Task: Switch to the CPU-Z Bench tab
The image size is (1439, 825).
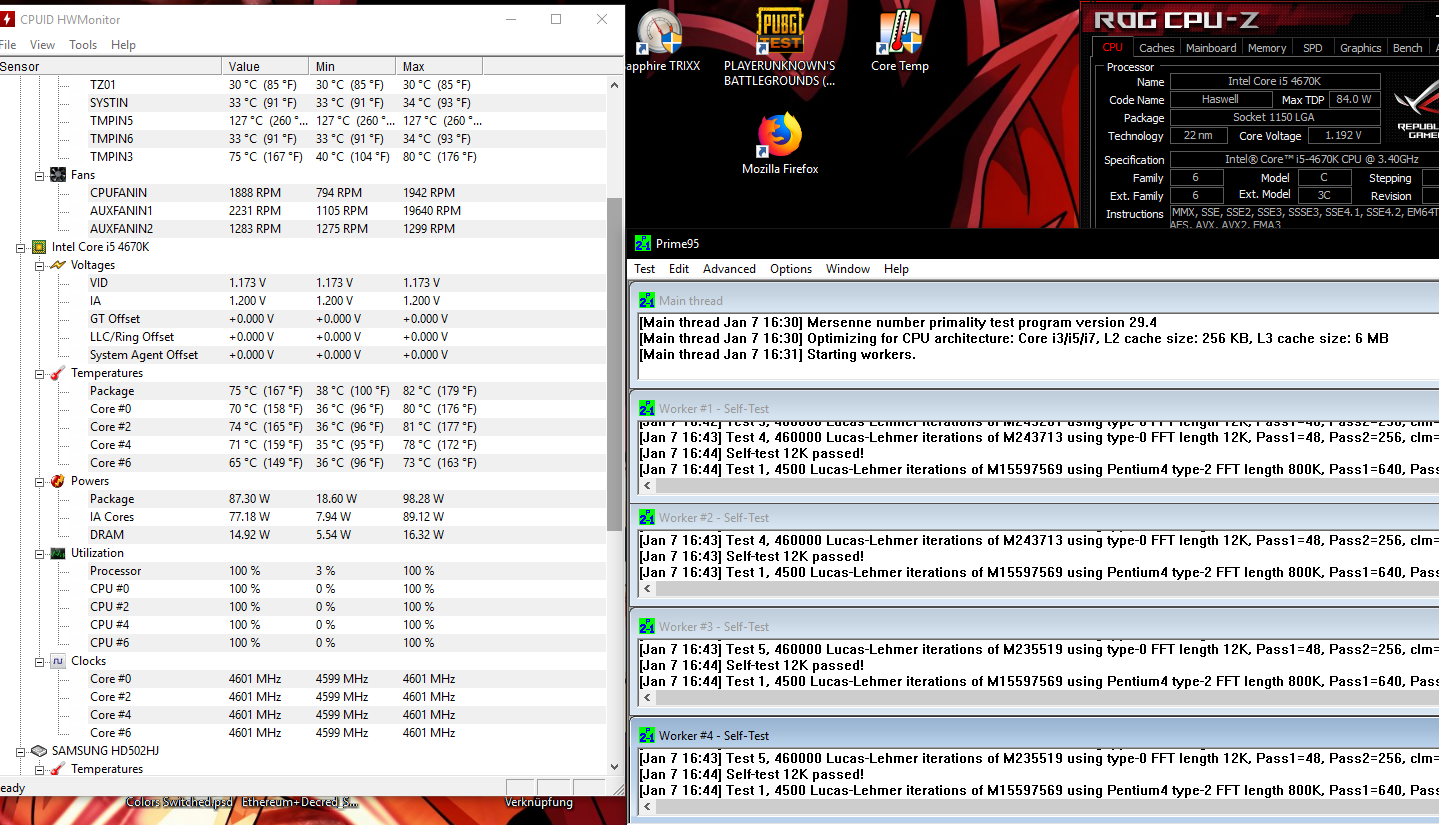Action: click(x=1408, y=48)
